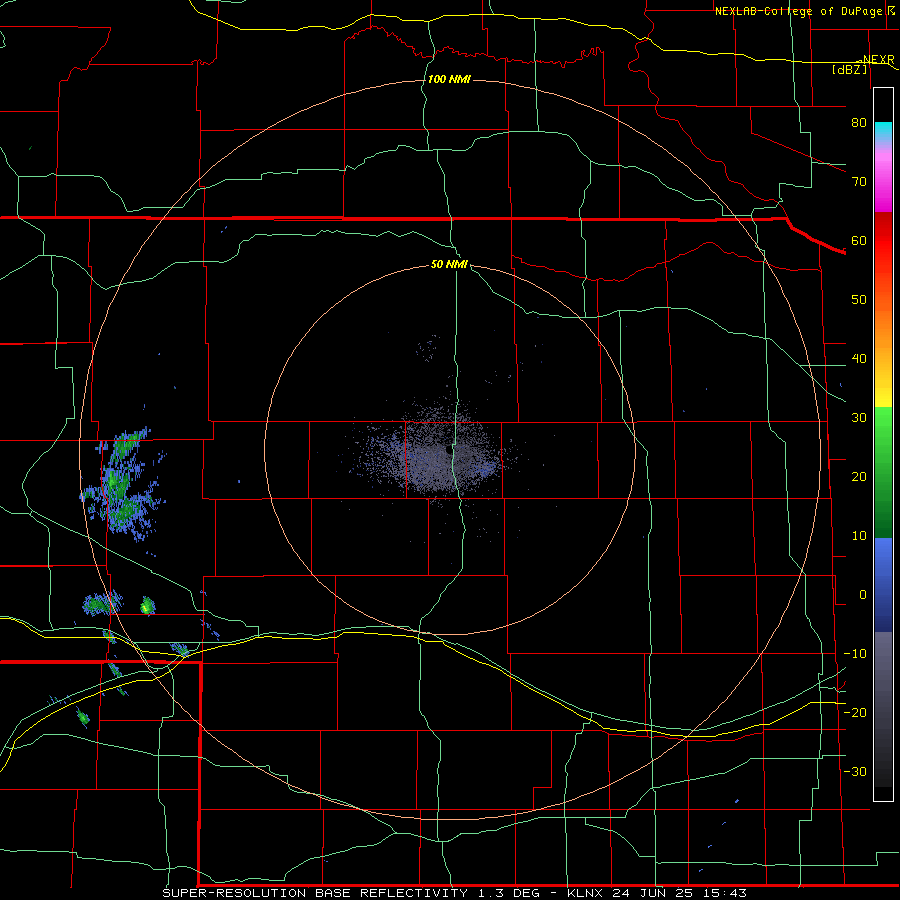900x900 pixels.
Task: Click the "NEXR" label above the scale
Action: coord(878,60)
